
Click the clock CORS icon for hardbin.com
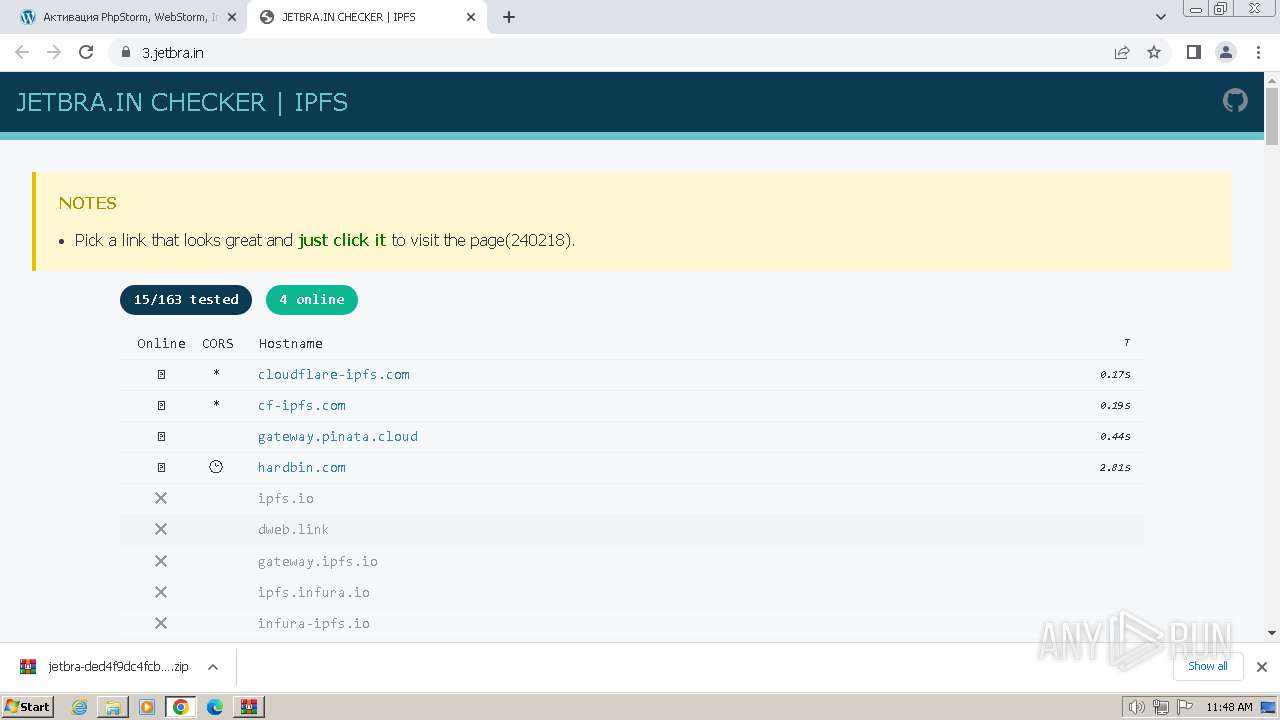(216, 467)
